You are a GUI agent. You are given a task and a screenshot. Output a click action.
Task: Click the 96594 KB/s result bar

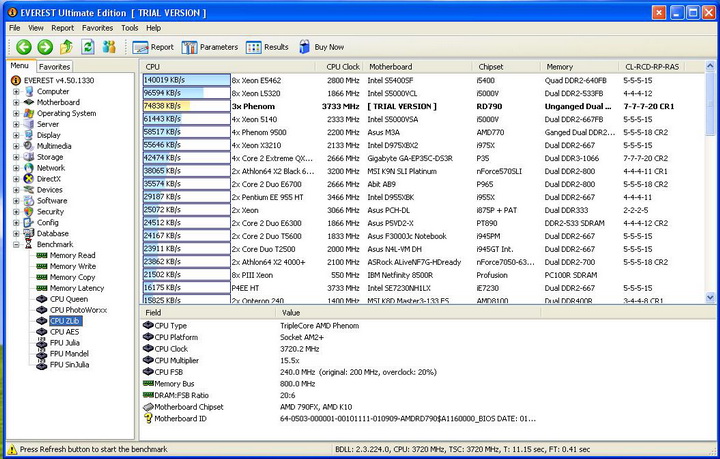point(186,93)
